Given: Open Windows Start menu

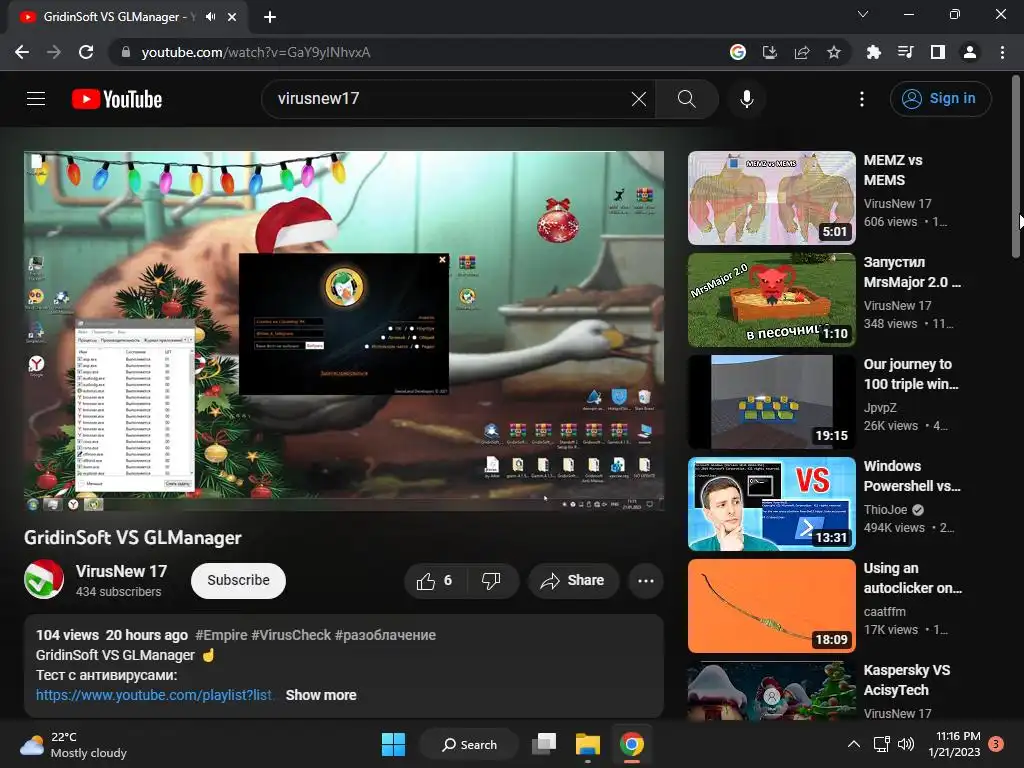Looking at the screenshot, I should click(x=393, y=744).
